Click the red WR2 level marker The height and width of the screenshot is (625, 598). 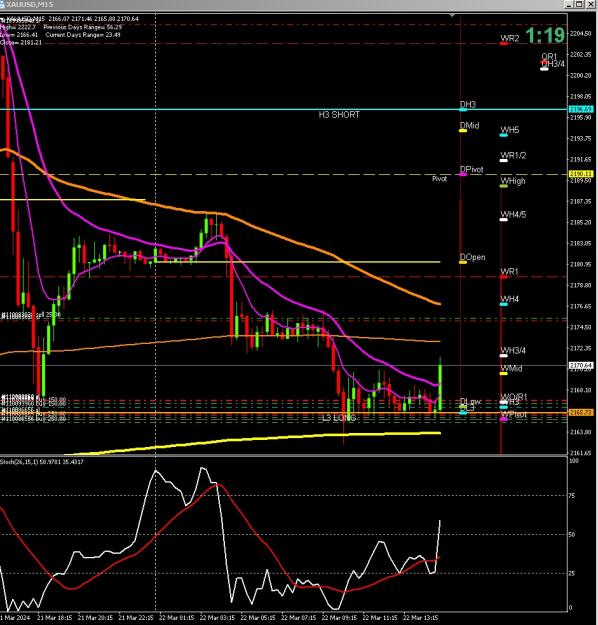504,43
